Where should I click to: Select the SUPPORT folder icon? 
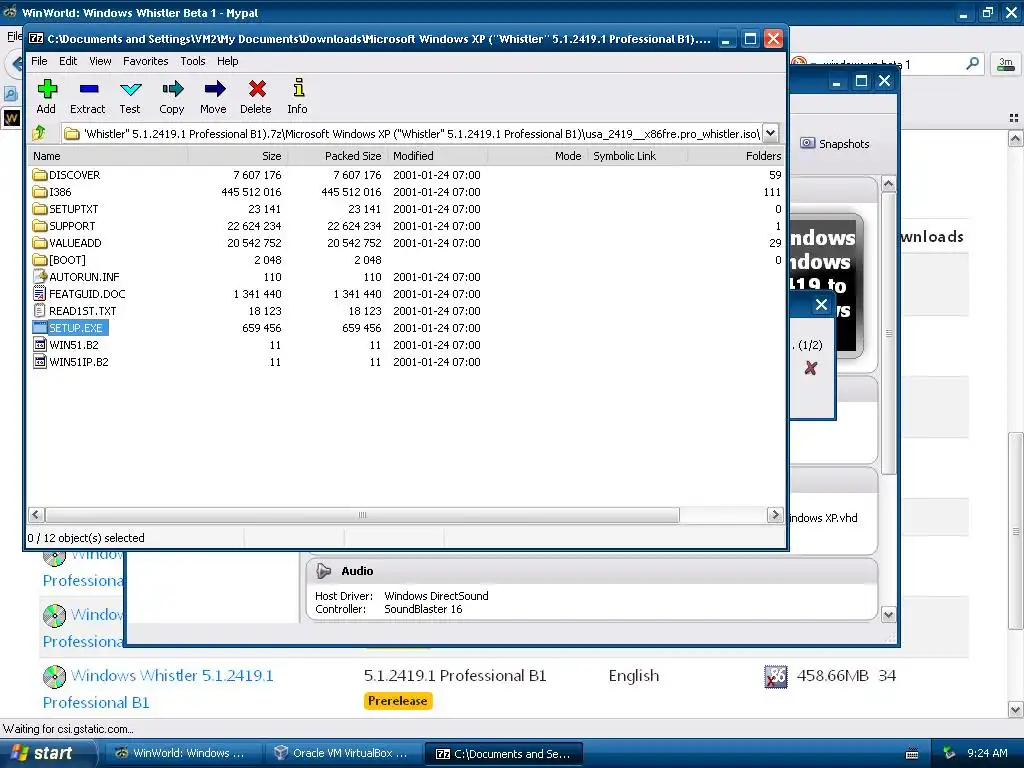[x=40, y=226]
